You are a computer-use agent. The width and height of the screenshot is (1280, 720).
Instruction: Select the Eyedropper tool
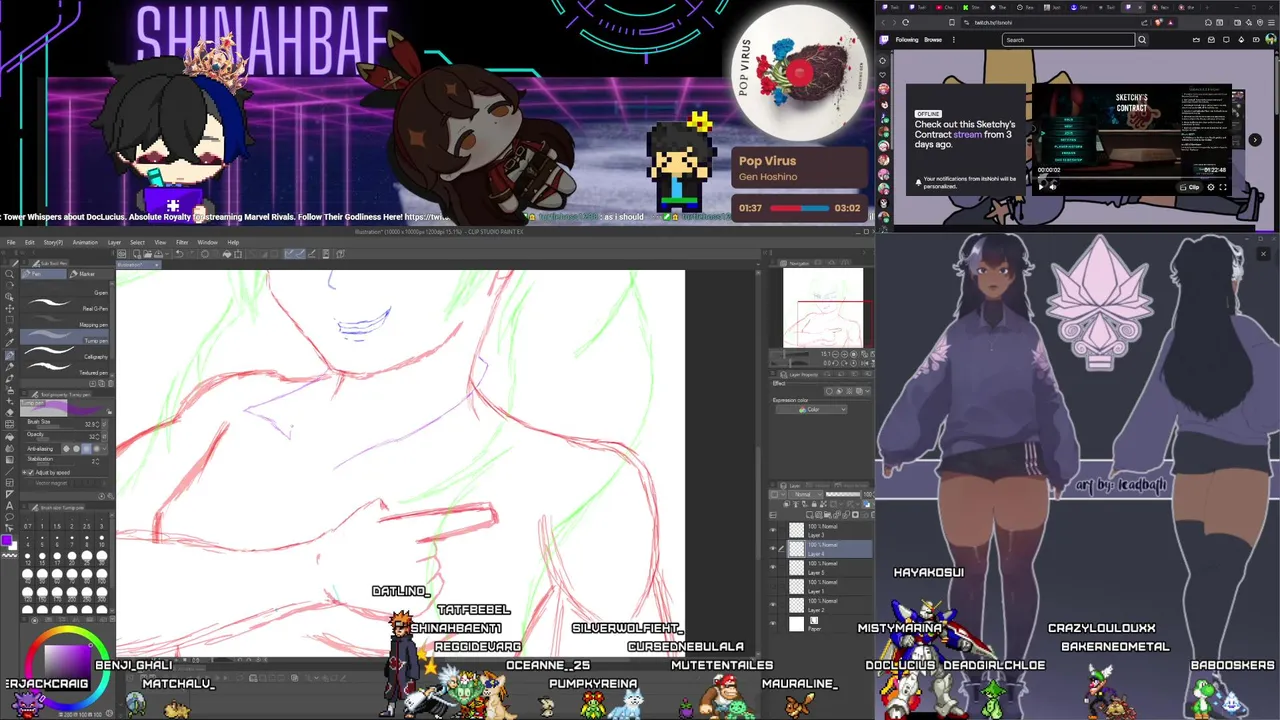coord(9,343)
